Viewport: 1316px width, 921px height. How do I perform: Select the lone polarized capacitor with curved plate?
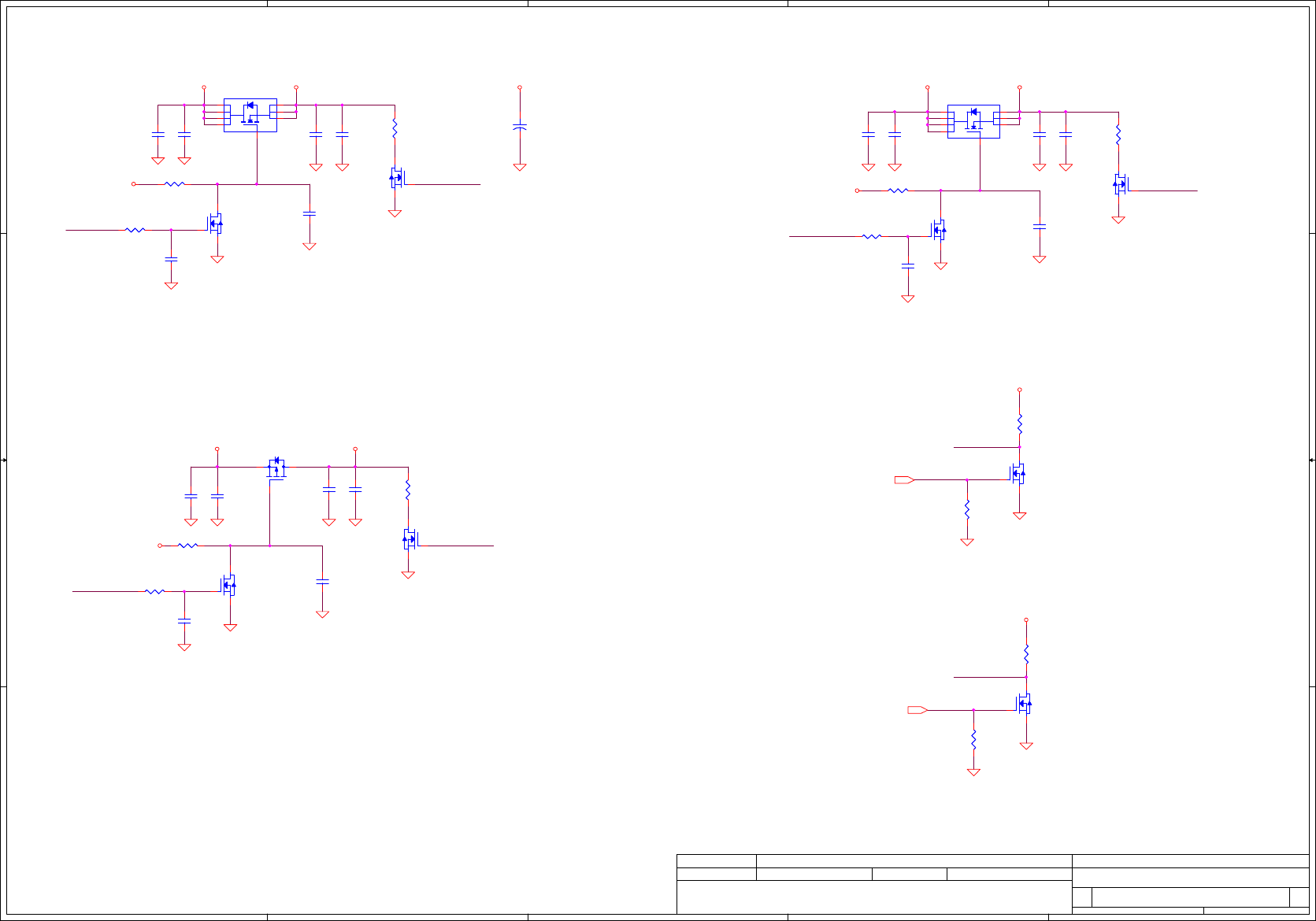coord(520,126)
